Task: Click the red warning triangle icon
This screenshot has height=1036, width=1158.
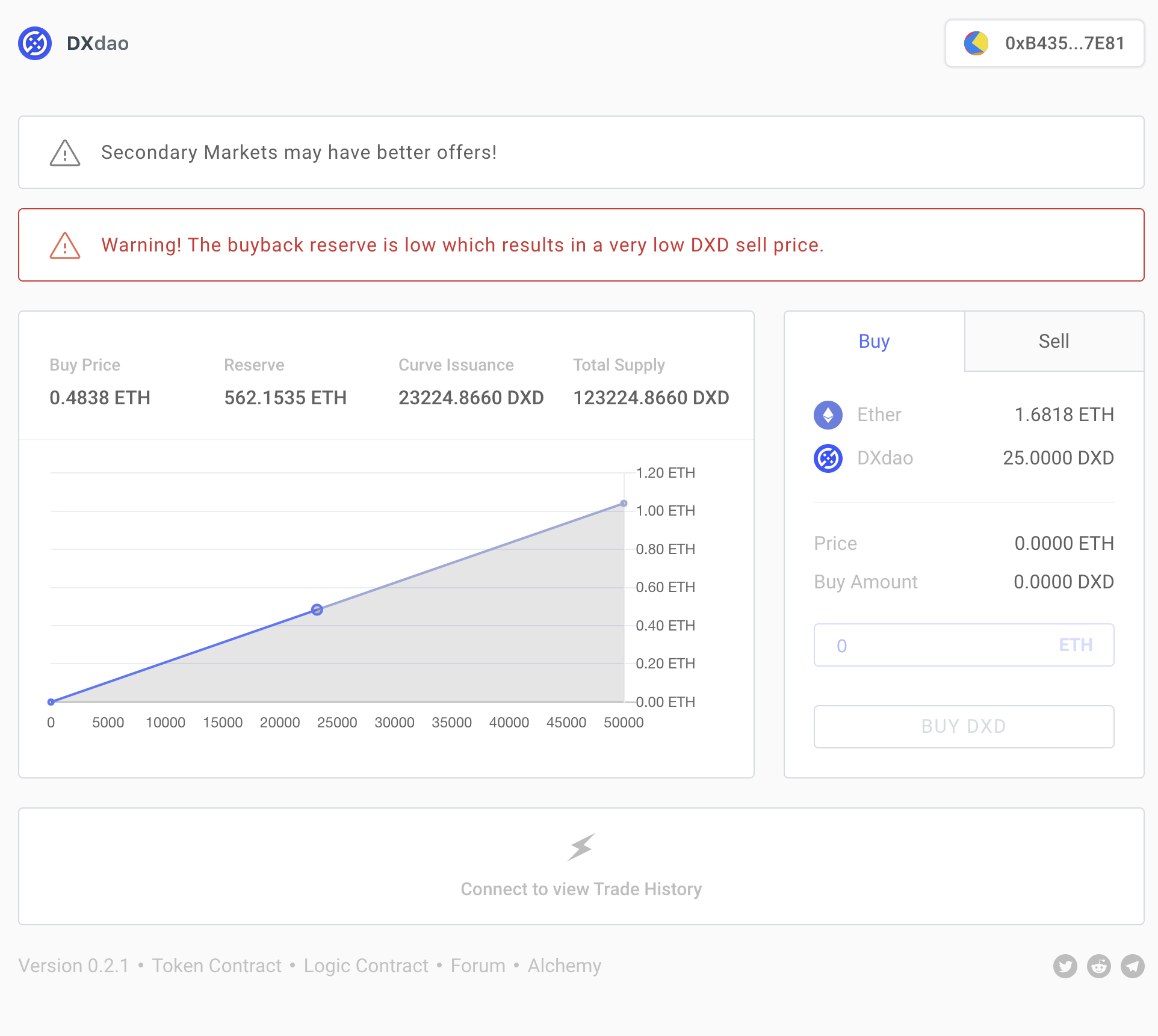Action: 65,245
